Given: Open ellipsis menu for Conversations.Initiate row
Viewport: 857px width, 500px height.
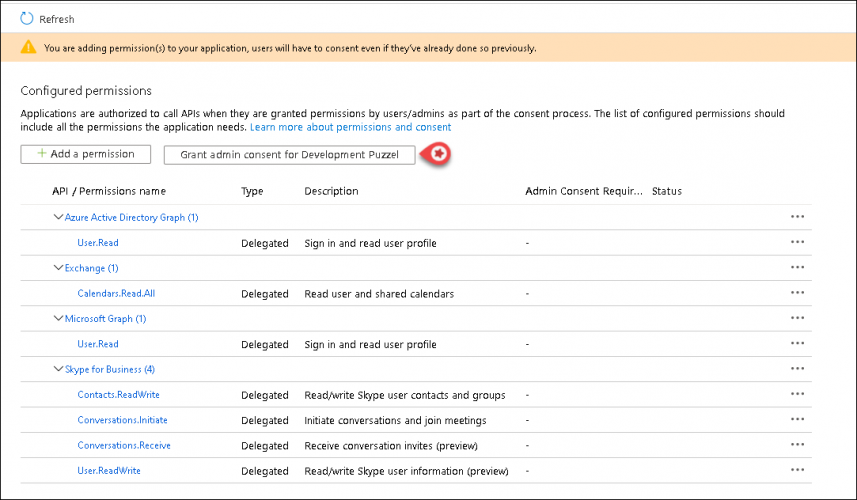Looking at the screenshot, I should (797, 421).
